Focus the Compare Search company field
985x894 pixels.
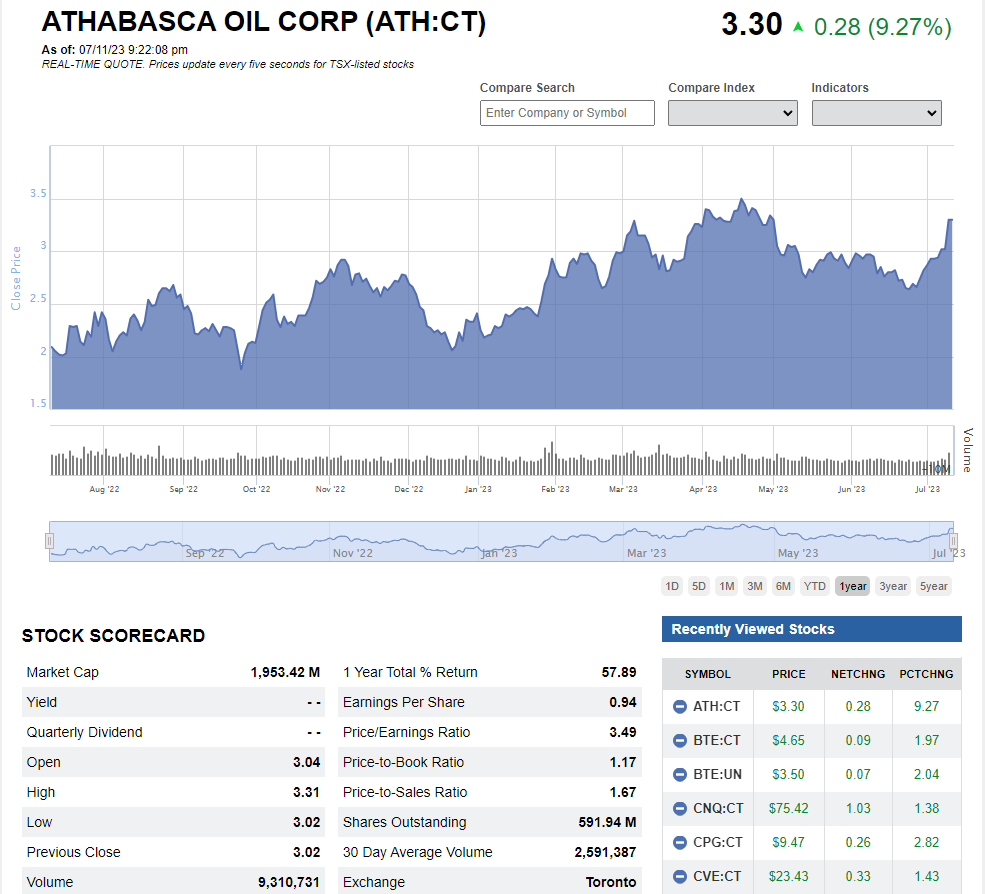point(567,113)
